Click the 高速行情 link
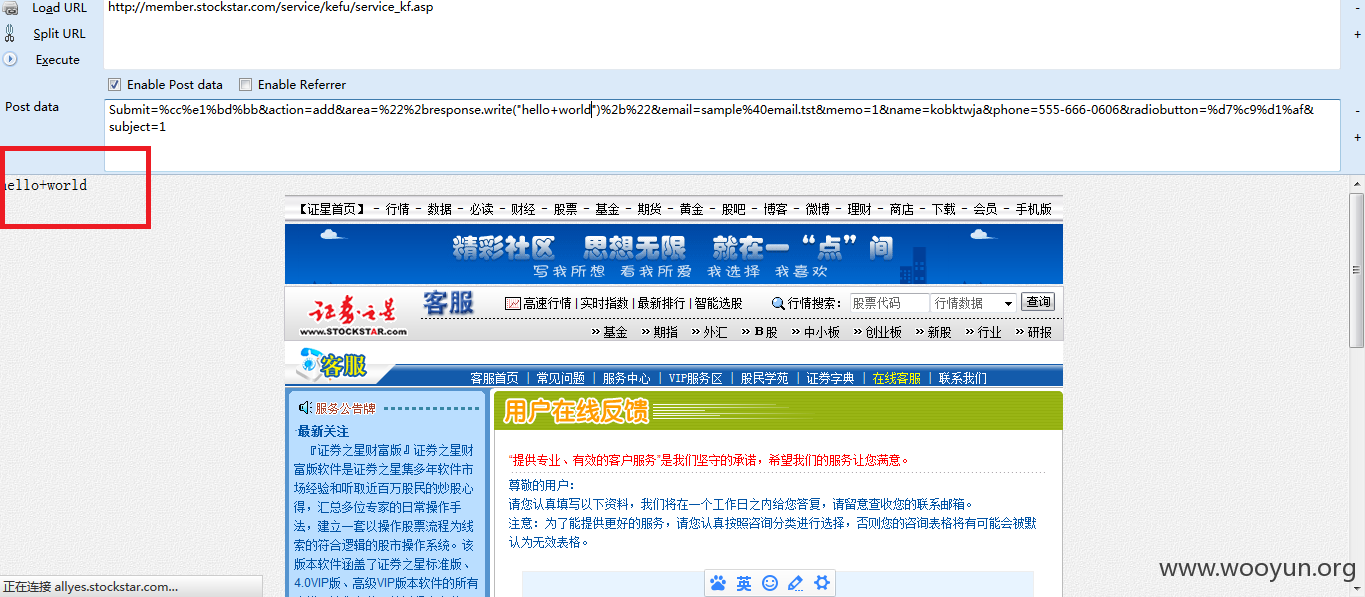This screenshot has width=1365, height=597. point(547,303)
